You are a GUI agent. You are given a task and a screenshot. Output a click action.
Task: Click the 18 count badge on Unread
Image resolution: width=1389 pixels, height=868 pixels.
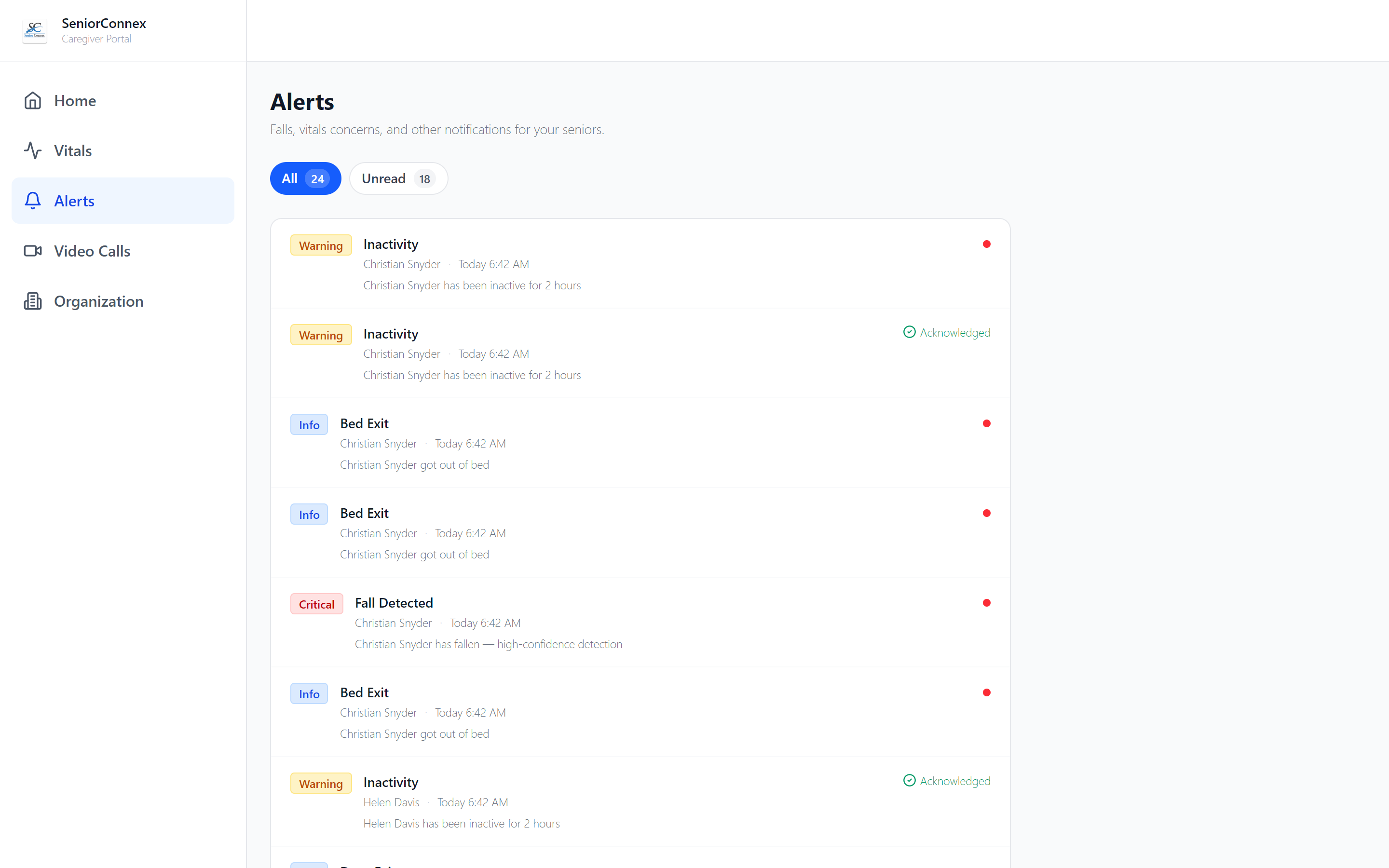point(425,179)
